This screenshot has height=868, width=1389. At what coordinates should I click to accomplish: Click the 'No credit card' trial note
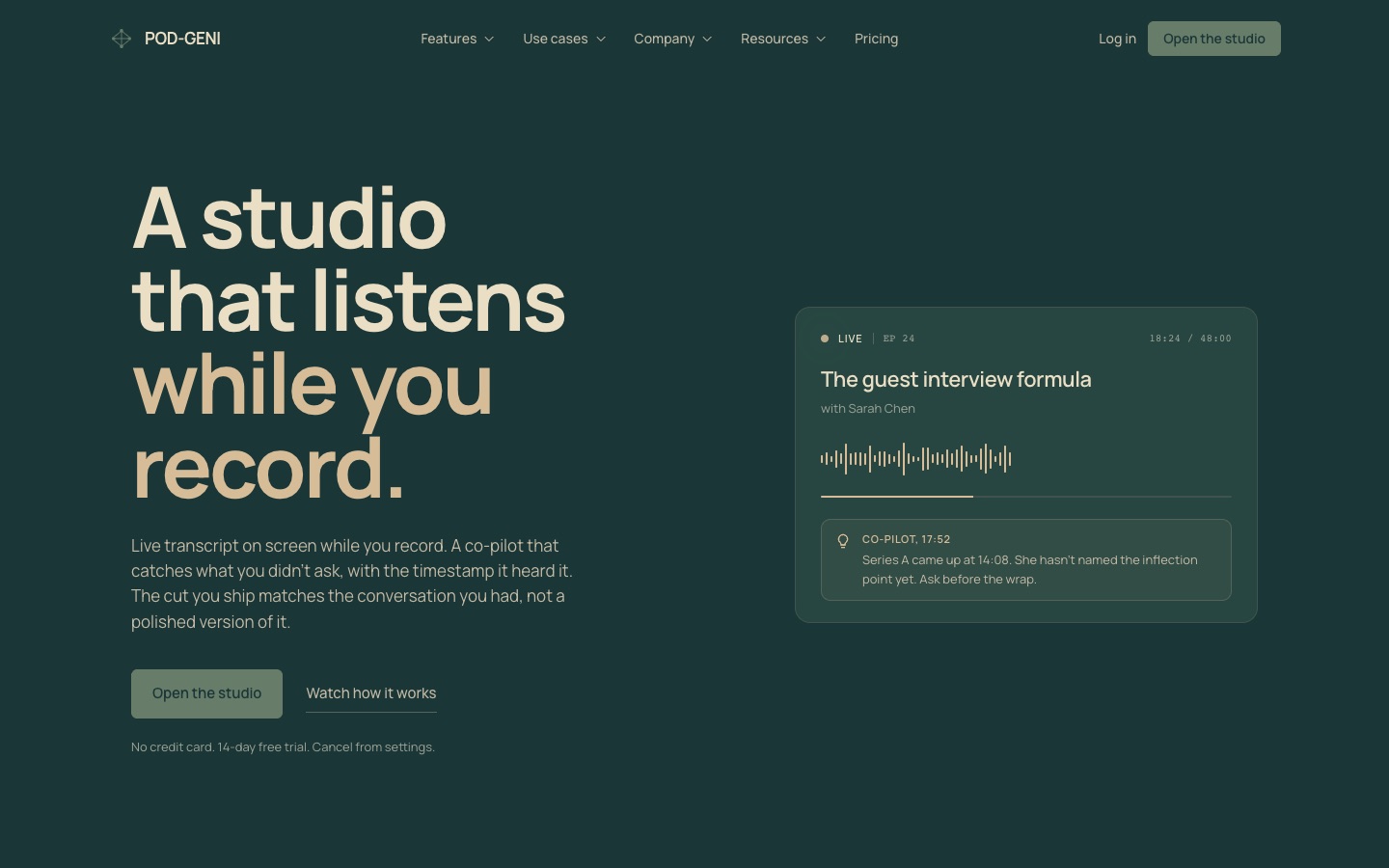(x=283, y=747)
